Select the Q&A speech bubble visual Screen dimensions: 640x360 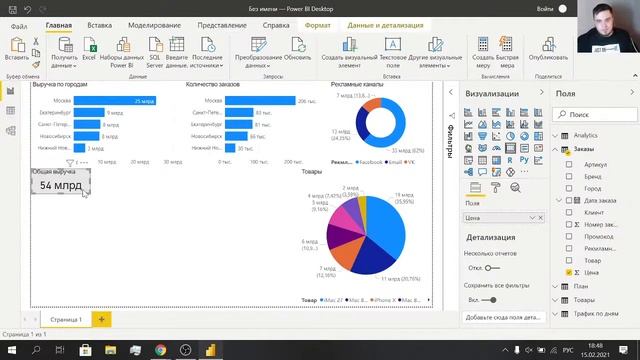(x=482, y=172)
